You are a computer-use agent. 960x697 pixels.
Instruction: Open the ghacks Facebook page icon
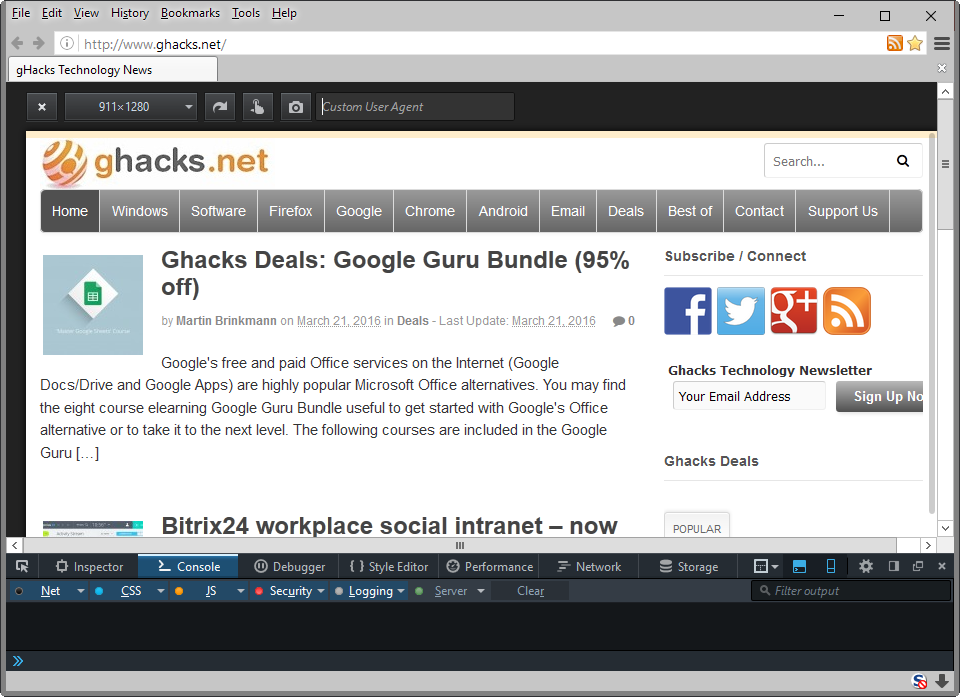click(x=688, y=311)
